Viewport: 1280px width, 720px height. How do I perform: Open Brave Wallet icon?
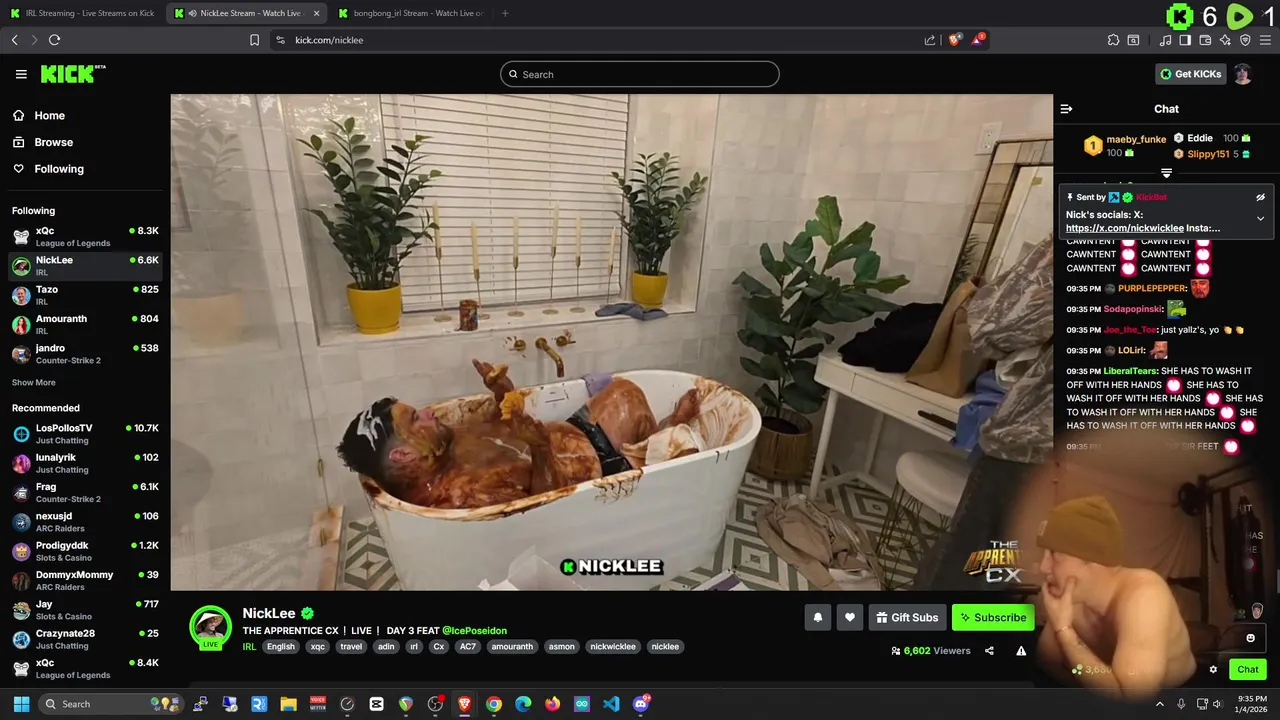(x=1205, y=40)
